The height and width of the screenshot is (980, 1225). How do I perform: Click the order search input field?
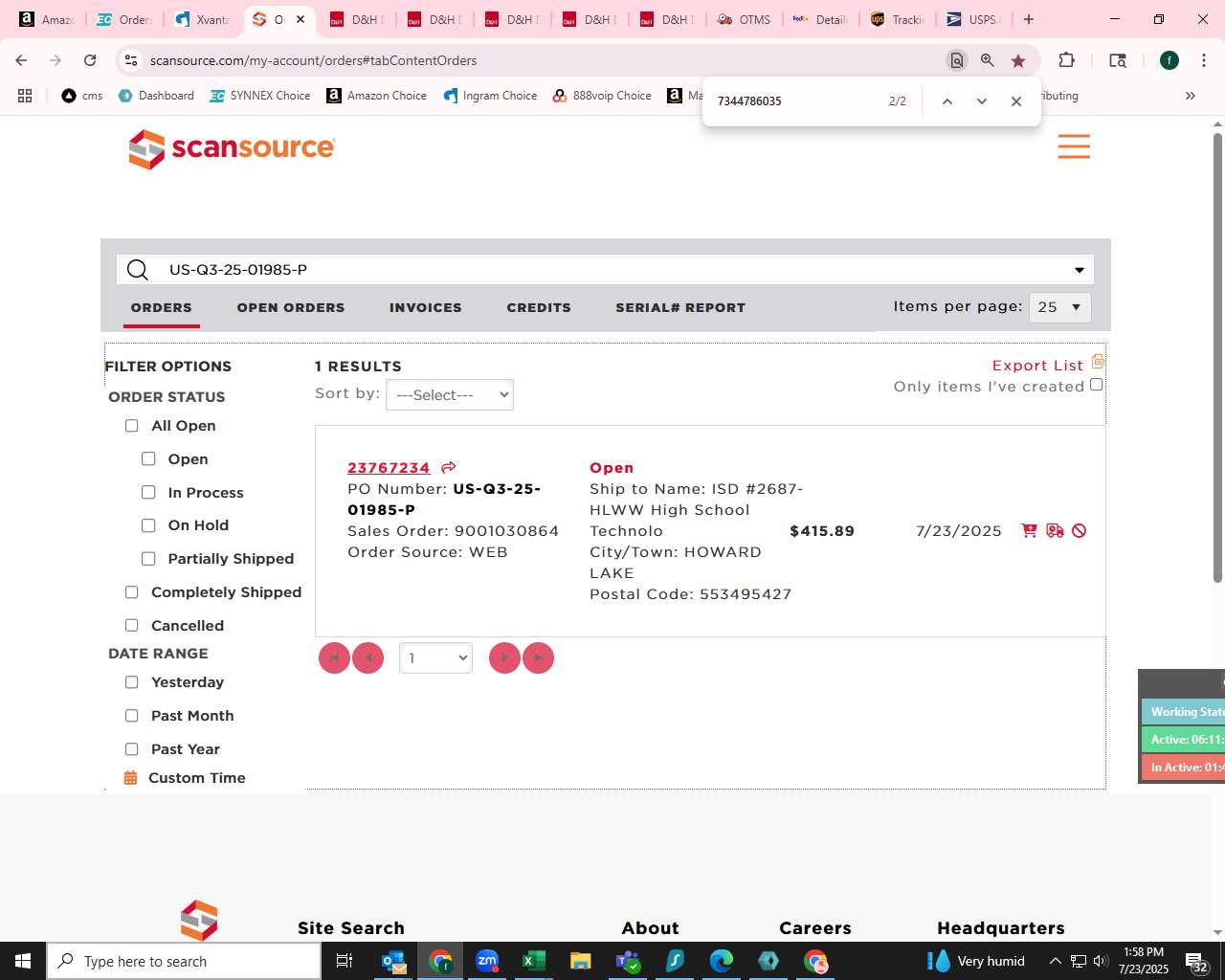coord(605,270)
